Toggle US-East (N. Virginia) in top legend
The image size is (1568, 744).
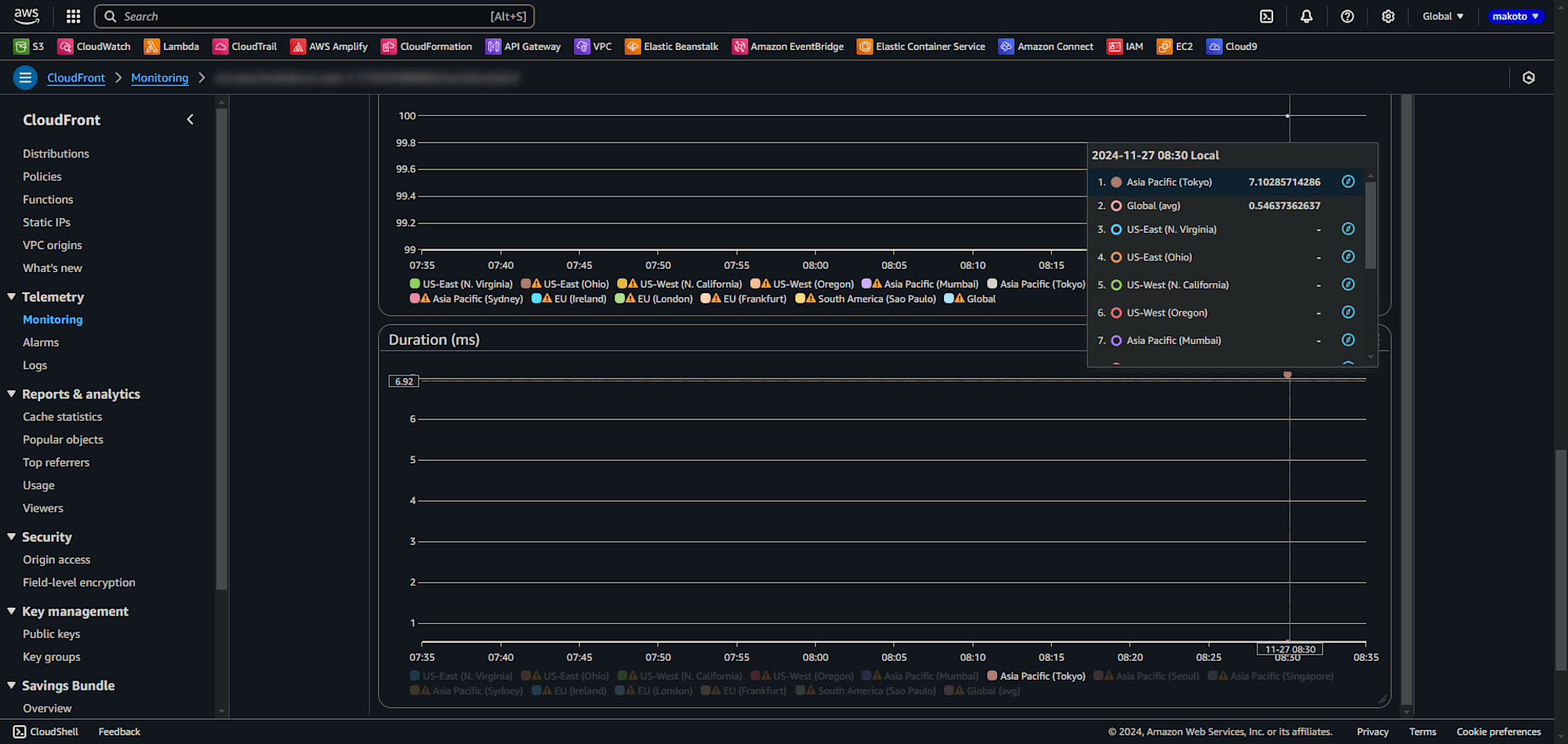[461, 284]
